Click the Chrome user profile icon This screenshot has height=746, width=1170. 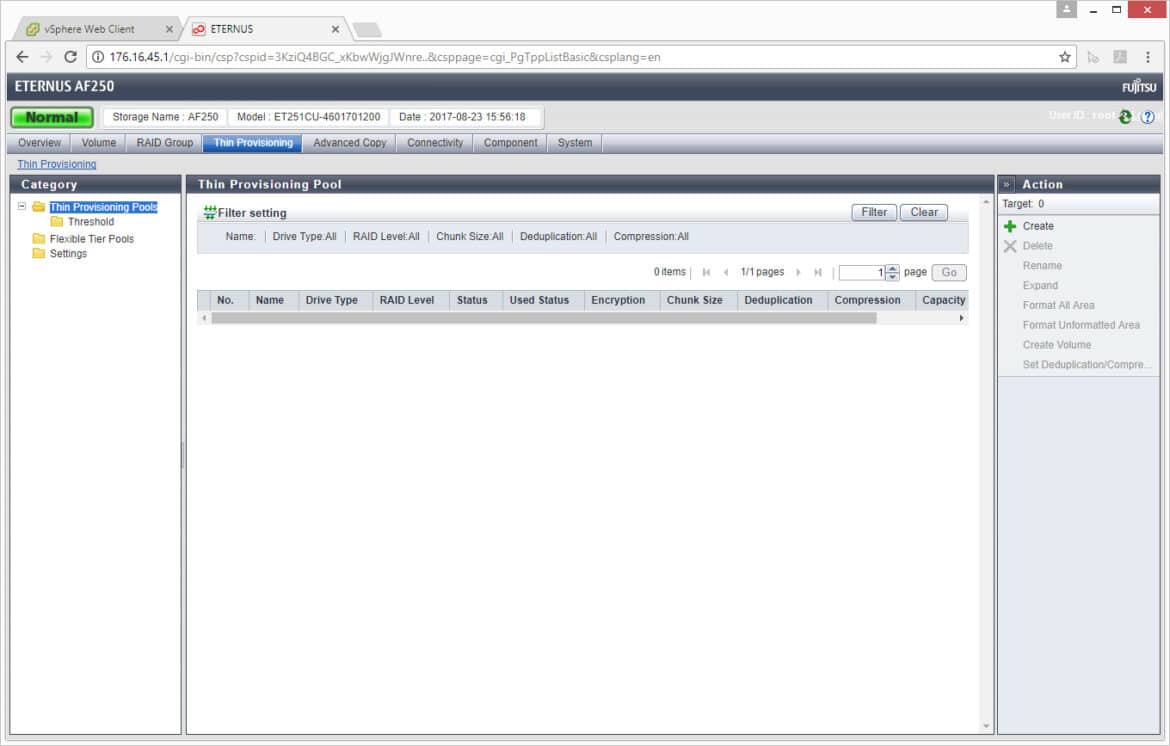[x=1066, y=10]
